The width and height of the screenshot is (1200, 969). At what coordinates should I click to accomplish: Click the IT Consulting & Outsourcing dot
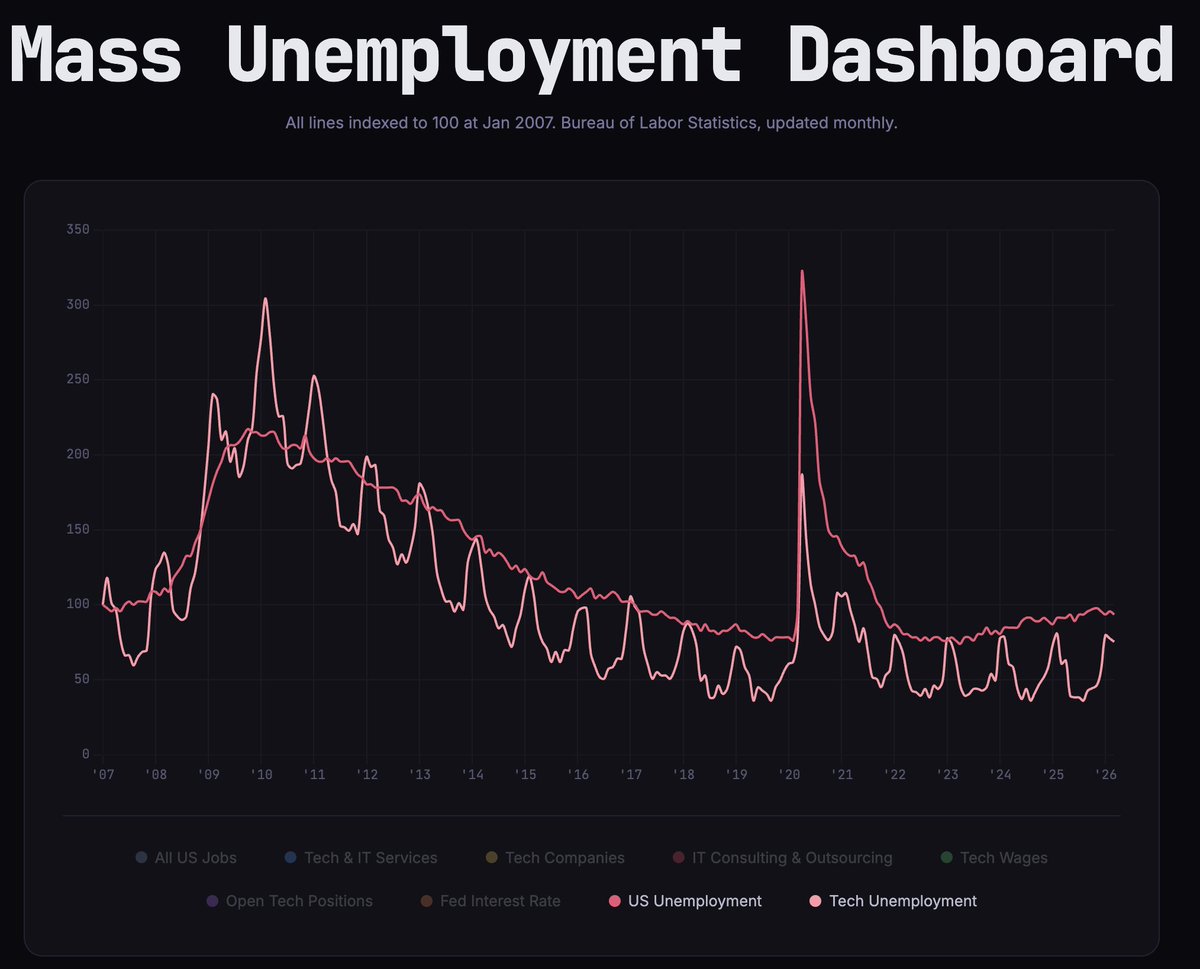[x=679, y=857]
